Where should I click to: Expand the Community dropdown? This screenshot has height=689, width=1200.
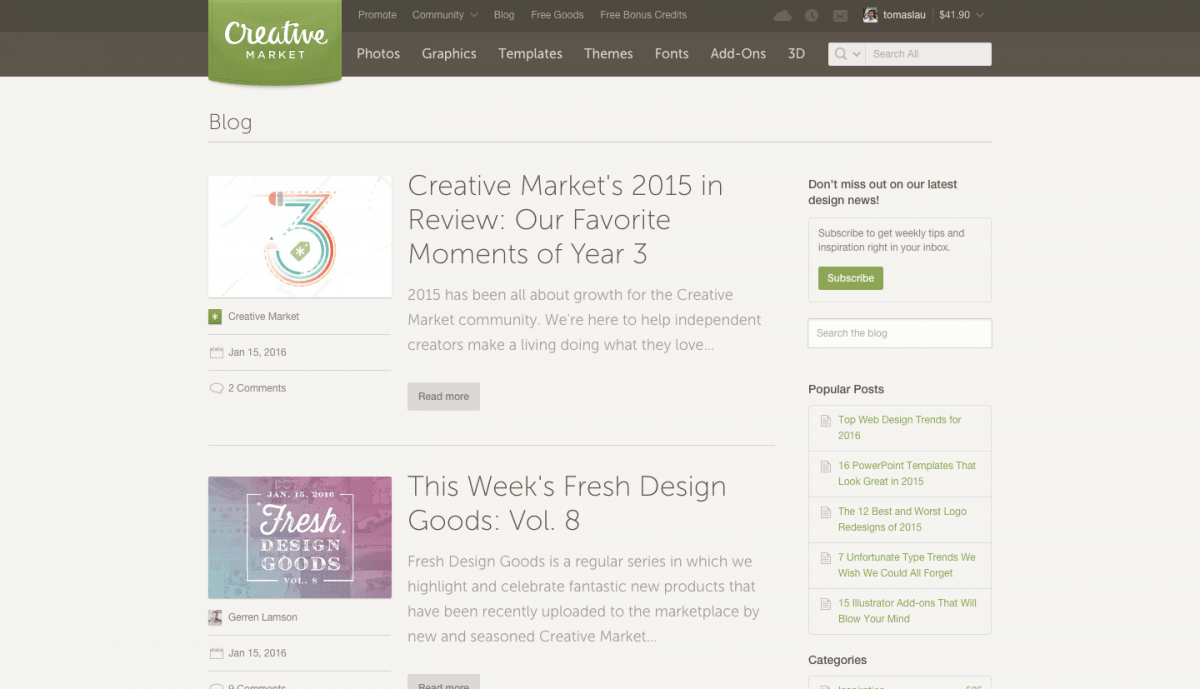tap(444, 14)
